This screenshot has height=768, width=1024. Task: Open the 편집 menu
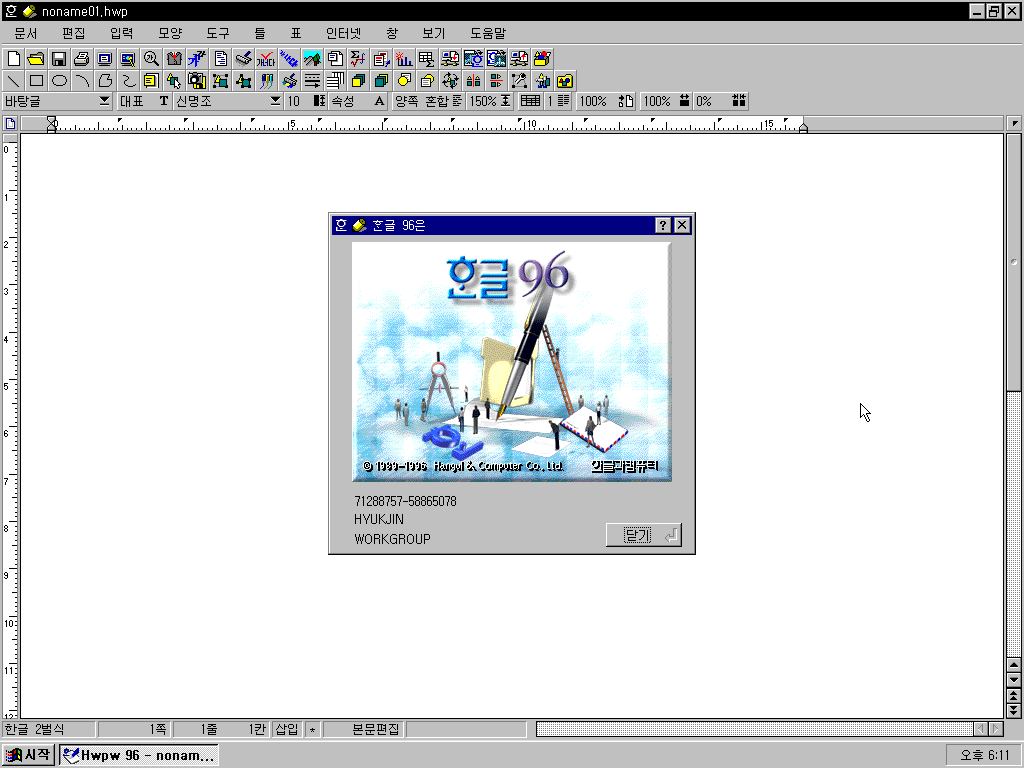click(x=74, y=33)
